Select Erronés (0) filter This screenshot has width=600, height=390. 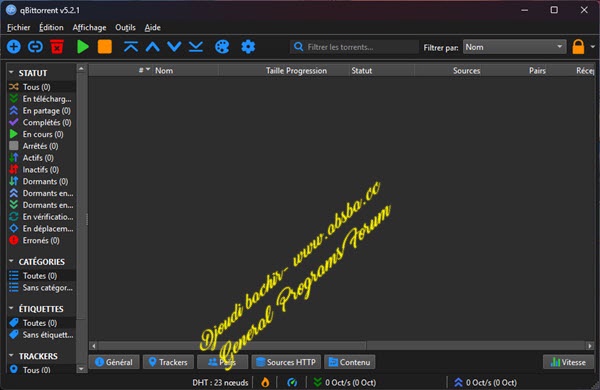click(41, 240)
